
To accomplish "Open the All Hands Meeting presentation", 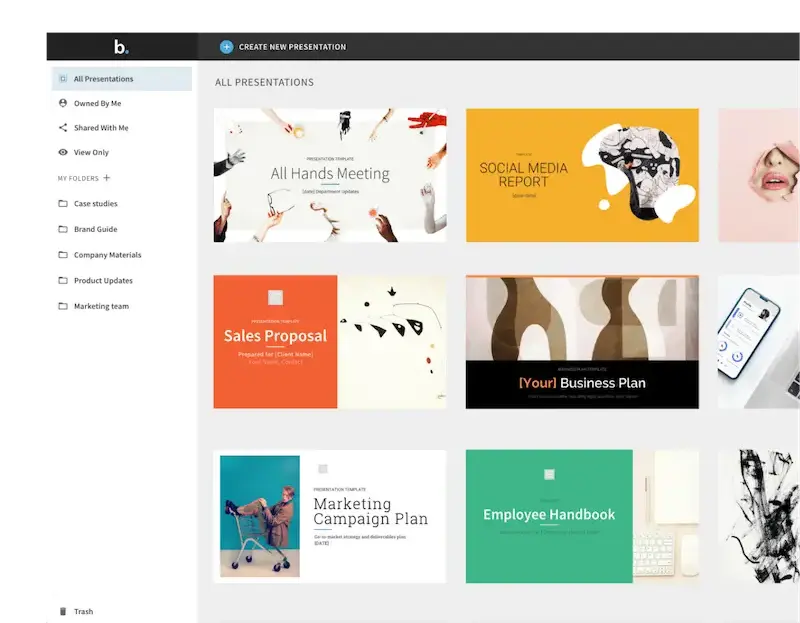I will point(330,175).
